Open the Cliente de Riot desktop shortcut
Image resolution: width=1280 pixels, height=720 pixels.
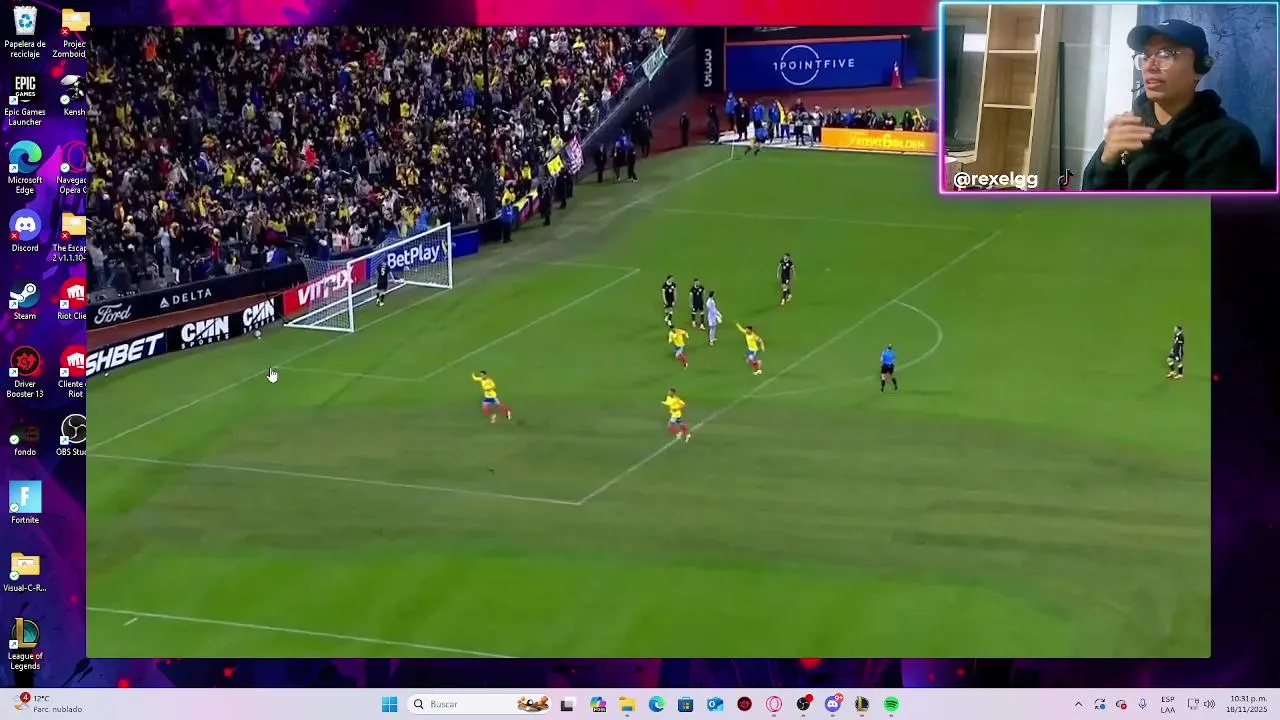click(x=72, y=372)
